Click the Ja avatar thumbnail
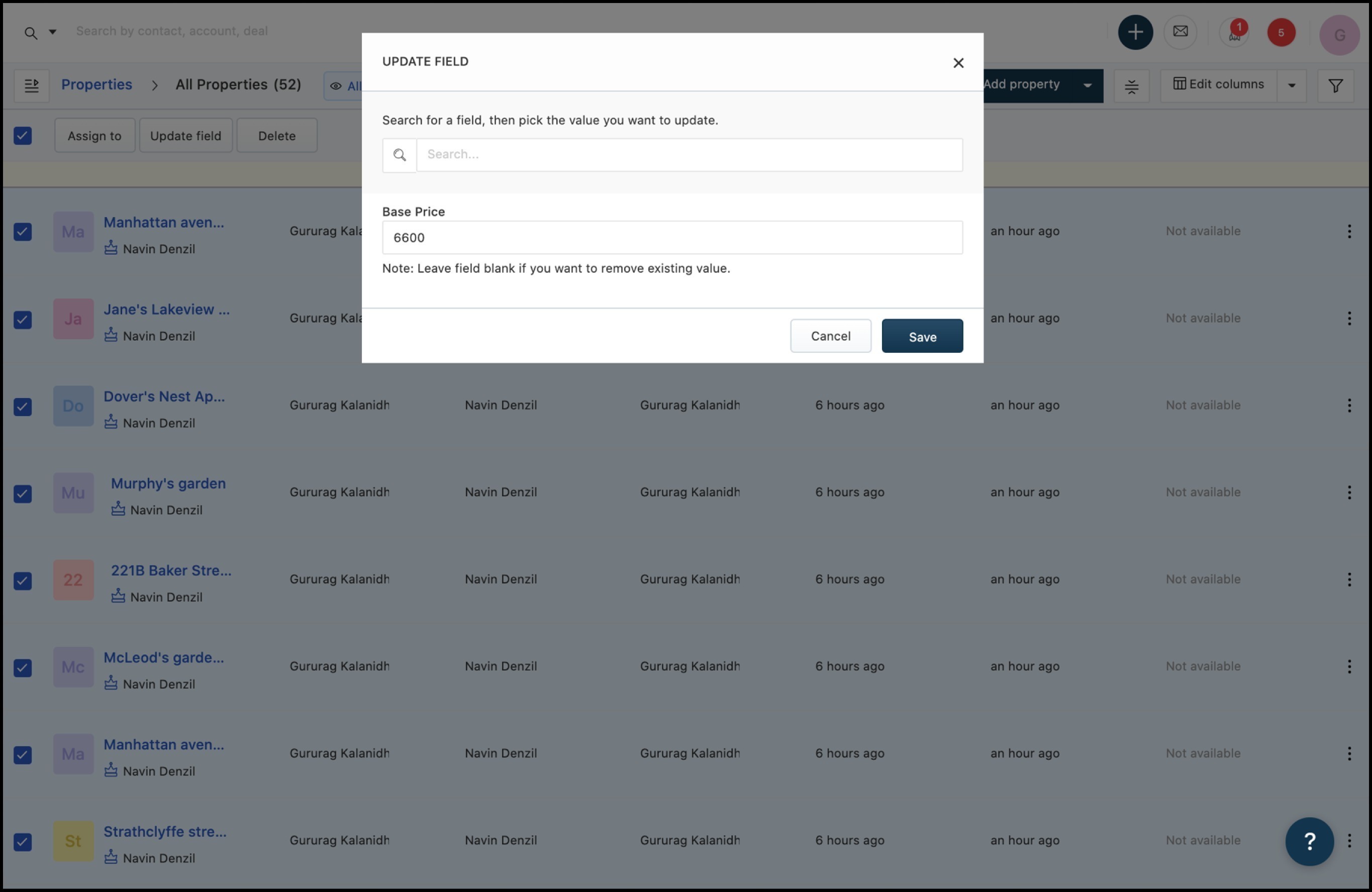Screen dimensions: 1372x892 click(x=73, y=319)
